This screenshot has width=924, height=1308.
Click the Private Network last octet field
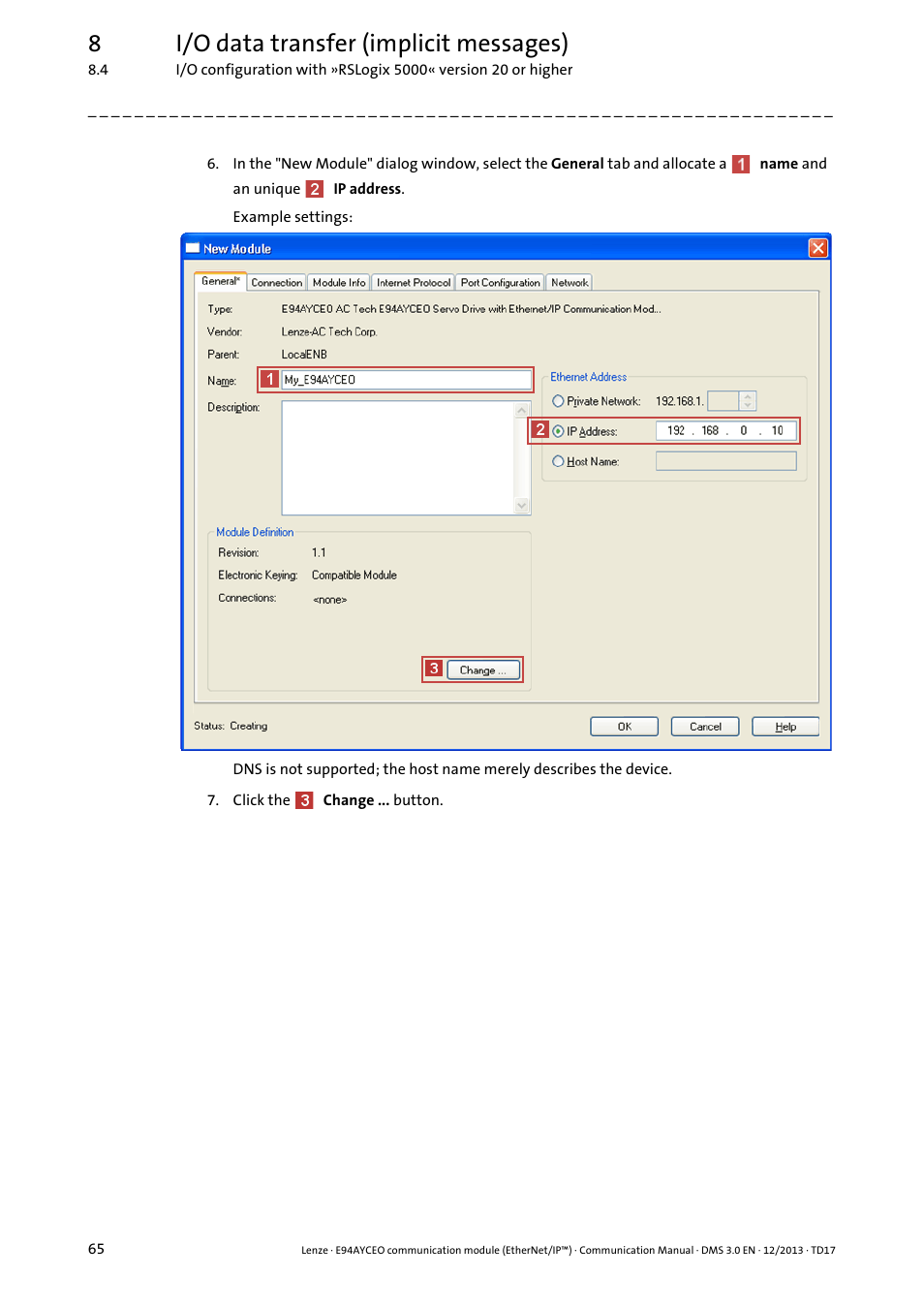coord(723,401)
